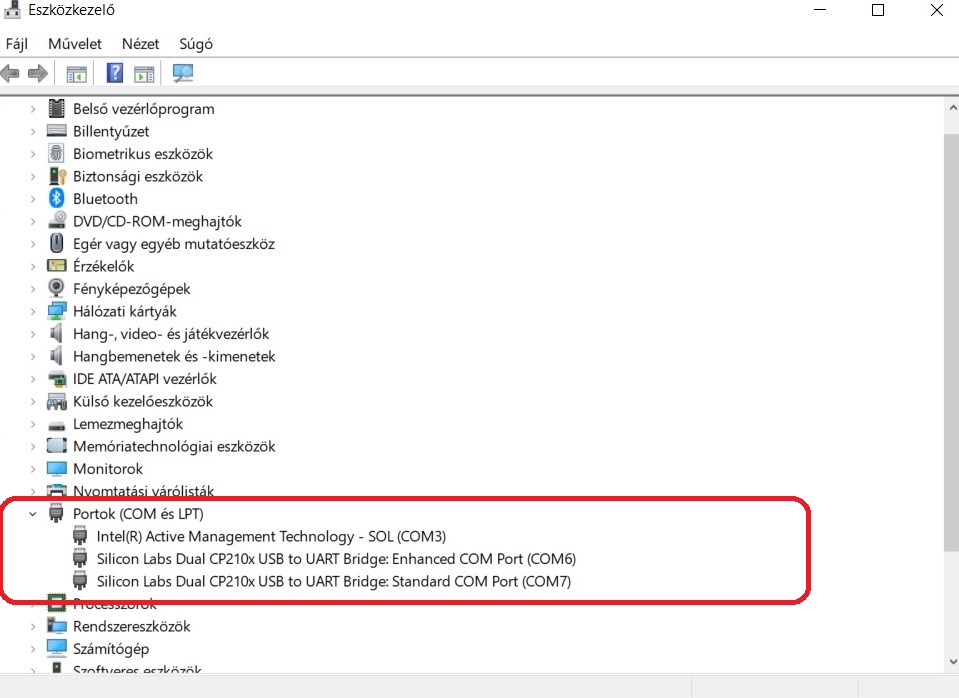Click the vertical scrollbar thumb
The height and width of the screenshot is (698, 959).
(x=952, y=341)
